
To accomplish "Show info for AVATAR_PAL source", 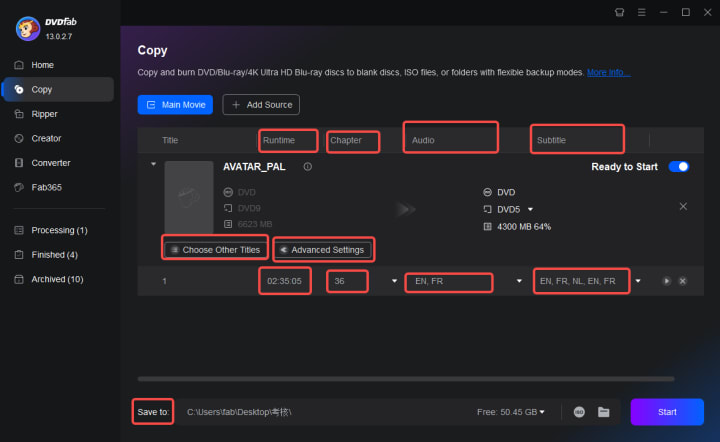I will click(x=308, y=167).
